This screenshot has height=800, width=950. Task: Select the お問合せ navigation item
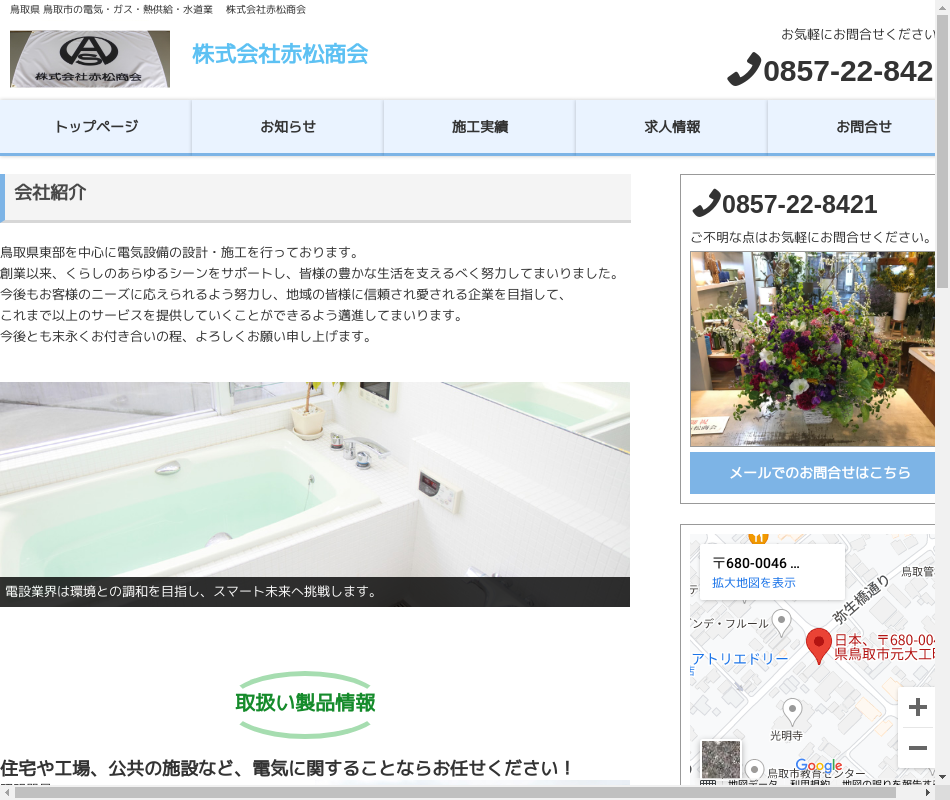pos(863,127)
